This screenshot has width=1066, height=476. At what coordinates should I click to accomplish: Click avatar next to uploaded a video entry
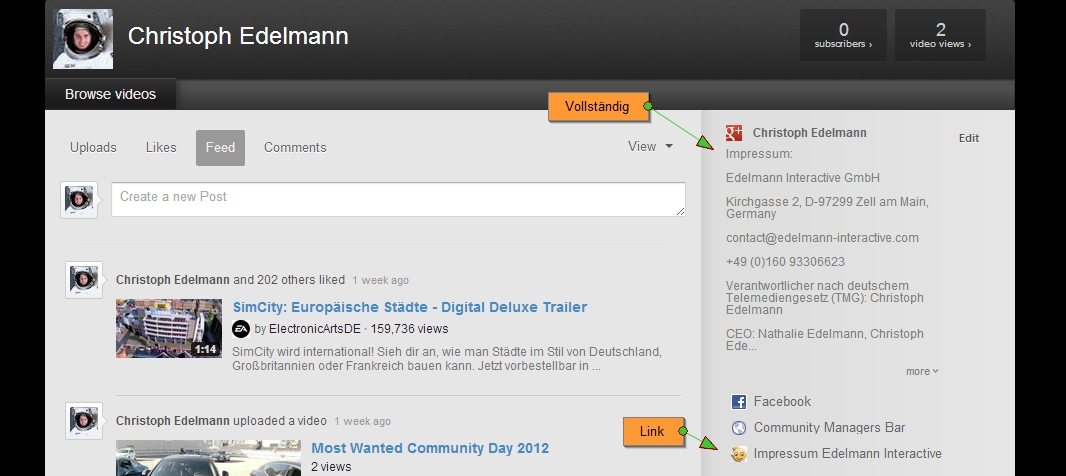pyautogui.click(x=84, y=421)
